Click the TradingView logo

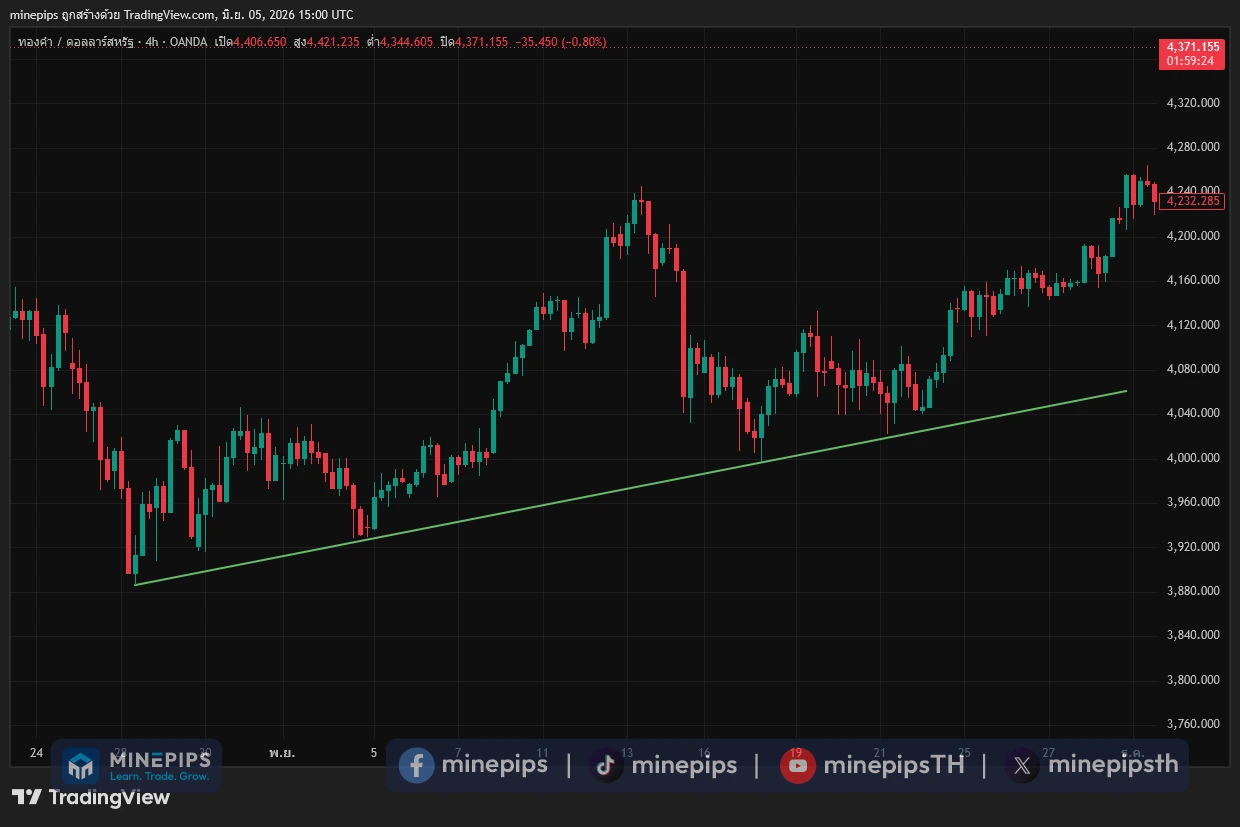pos(91,797)
